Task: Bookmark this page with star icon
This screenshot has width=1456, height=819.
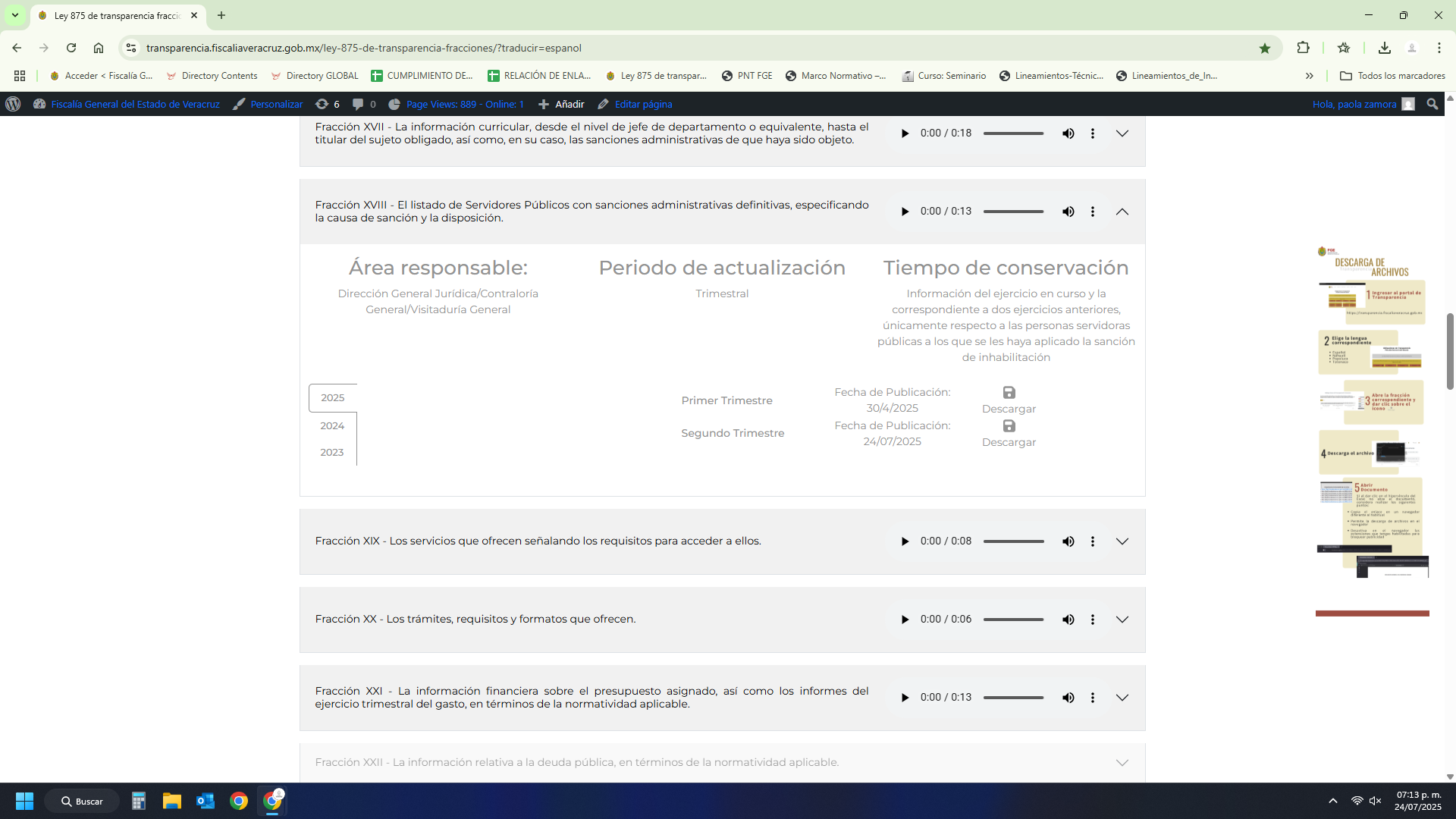Action: (x=1264, y=48)
